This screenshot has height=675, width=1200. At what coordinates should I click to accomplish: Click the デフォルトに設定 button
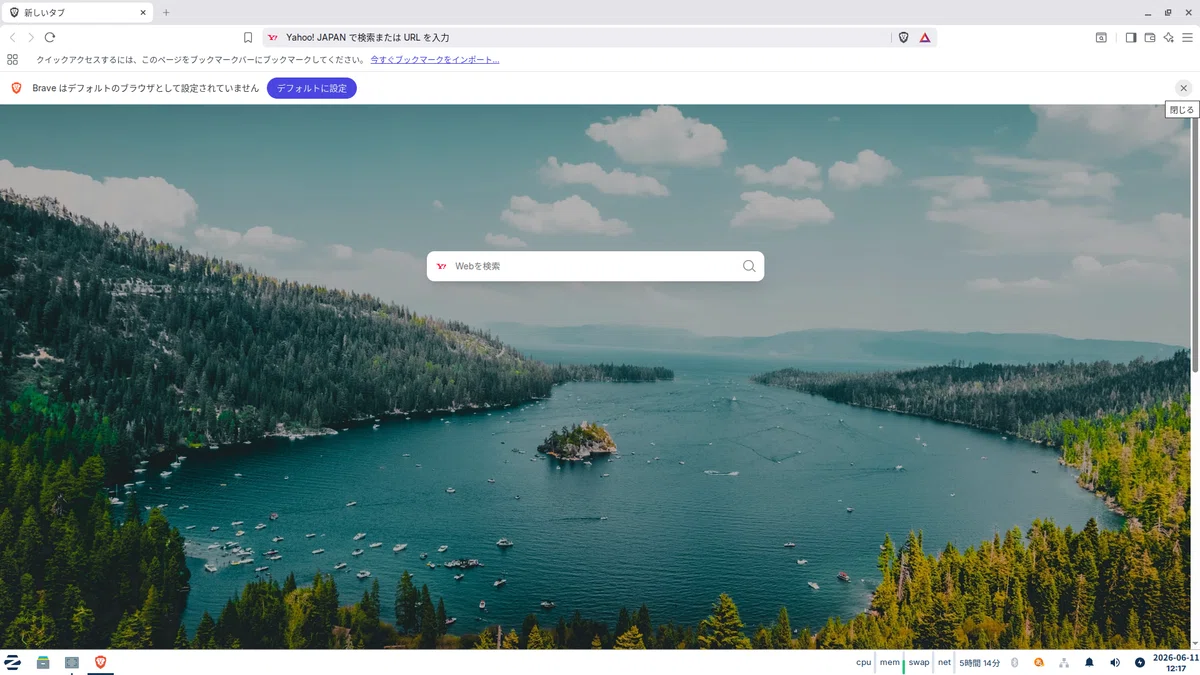pyautogui.click(x=311, y=88)
